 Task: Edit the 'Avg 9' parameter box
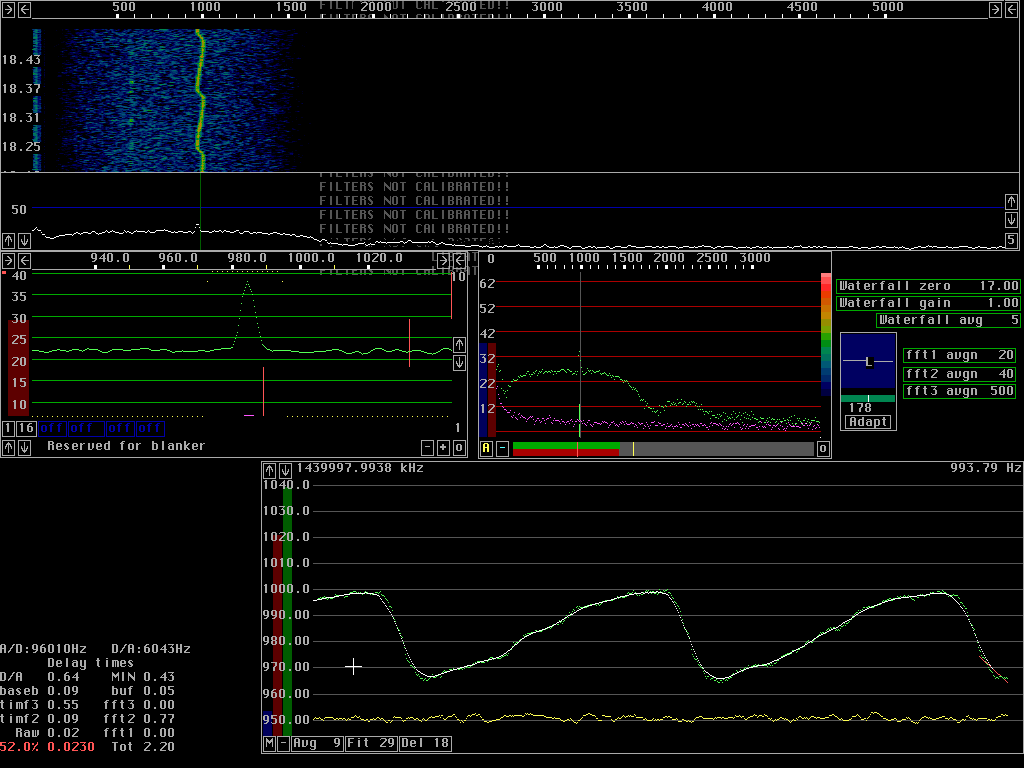(x=317, y=743)
